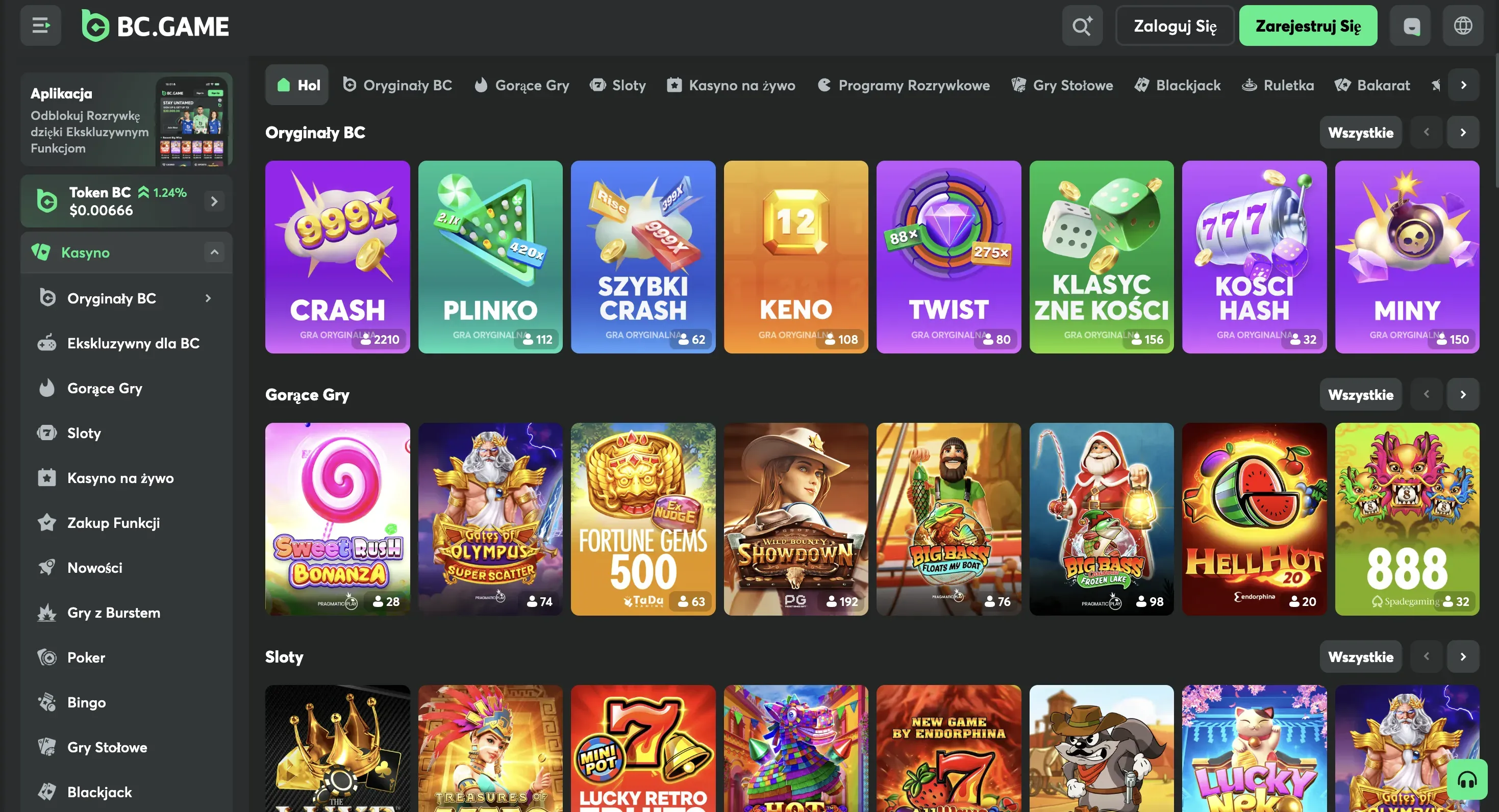This screenshot has width=1499, height=812.
Task: Click the Gry z Burstem icon
Action: point(47,612)
